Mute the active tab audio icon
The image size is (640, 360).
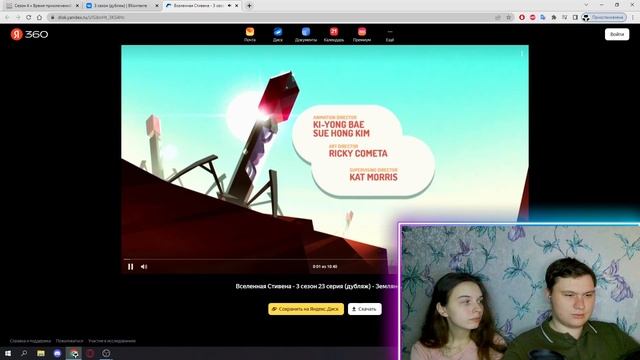(x=229, y=6)
